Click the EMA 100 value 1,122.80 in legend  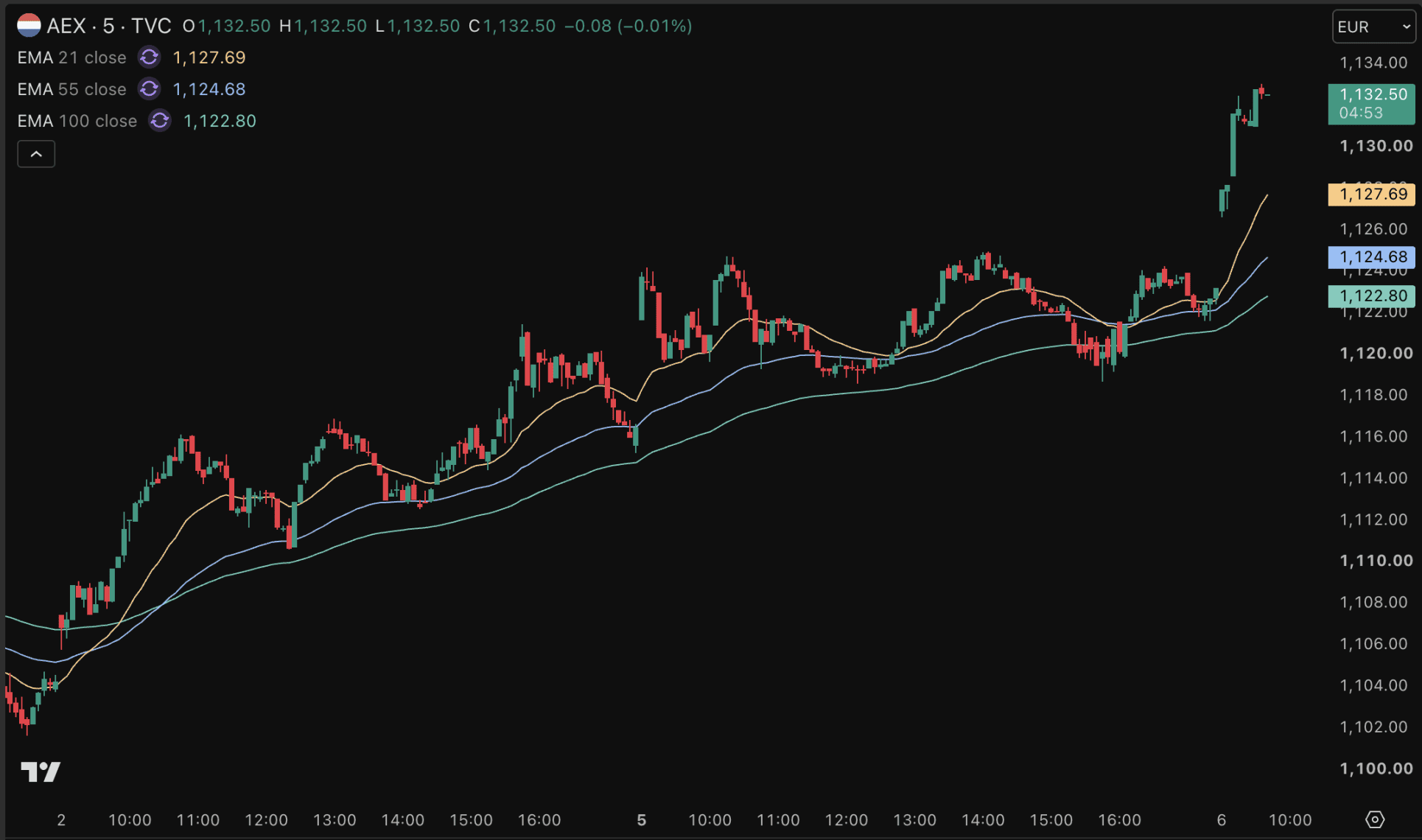pos(220,121)
